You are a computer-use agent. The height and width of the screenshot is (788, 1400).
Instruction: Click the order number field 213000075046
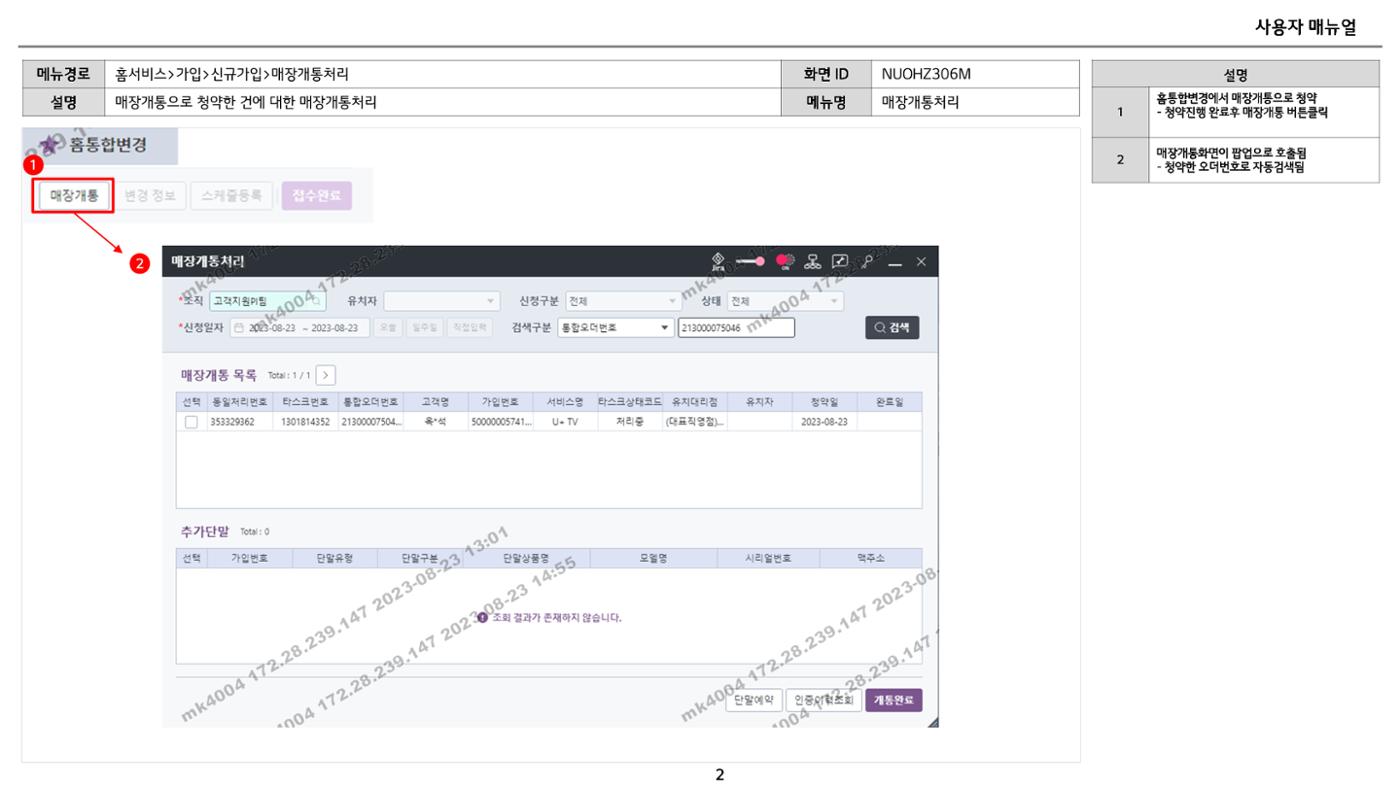click(736, 328)
